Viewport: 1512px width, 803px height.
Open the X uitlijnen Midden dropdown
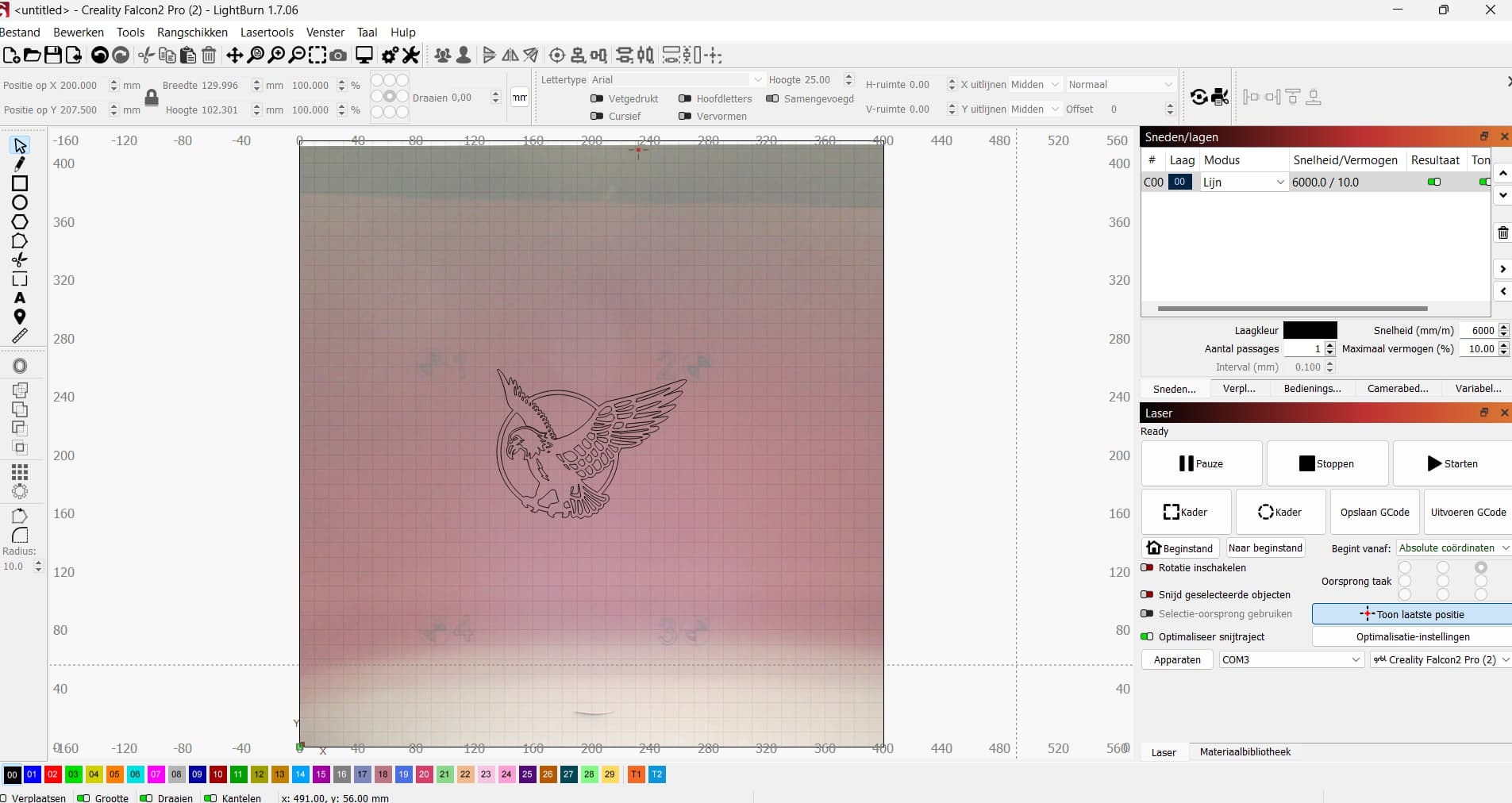[1035, 84]
